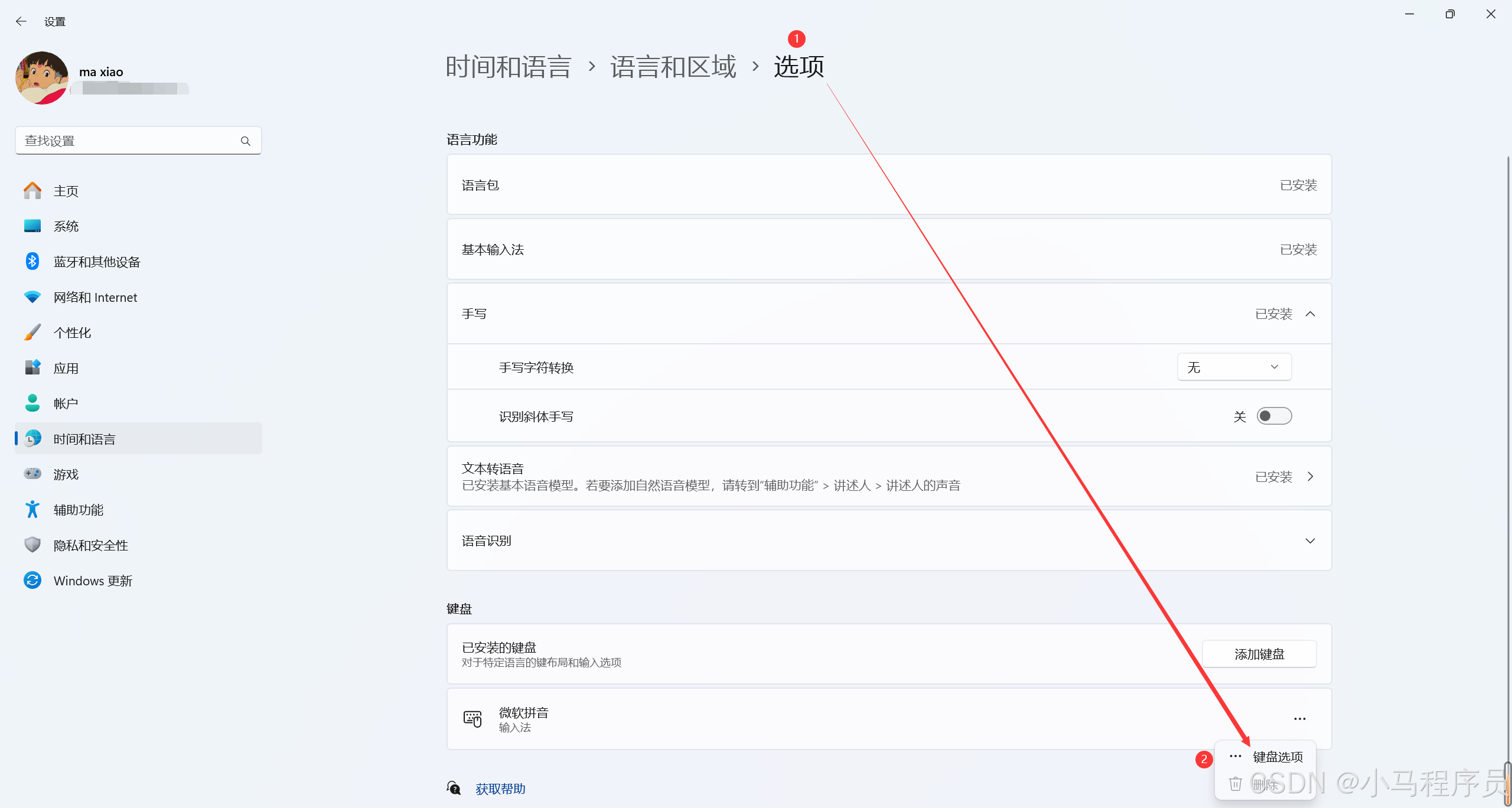
Task: Click the search magnifier icon
Action: [x=246, y=141]
